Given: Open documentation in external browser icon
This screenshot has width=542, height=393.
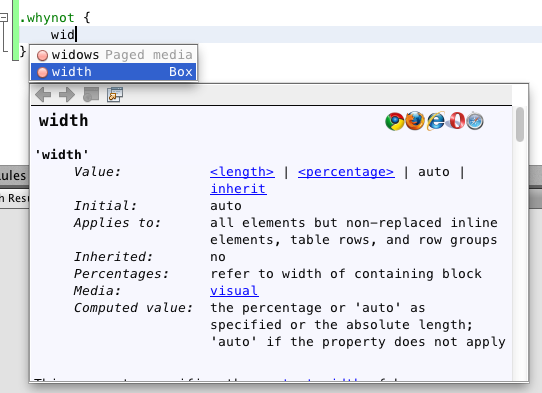Looking at the screenshot, I should [115, 94].
